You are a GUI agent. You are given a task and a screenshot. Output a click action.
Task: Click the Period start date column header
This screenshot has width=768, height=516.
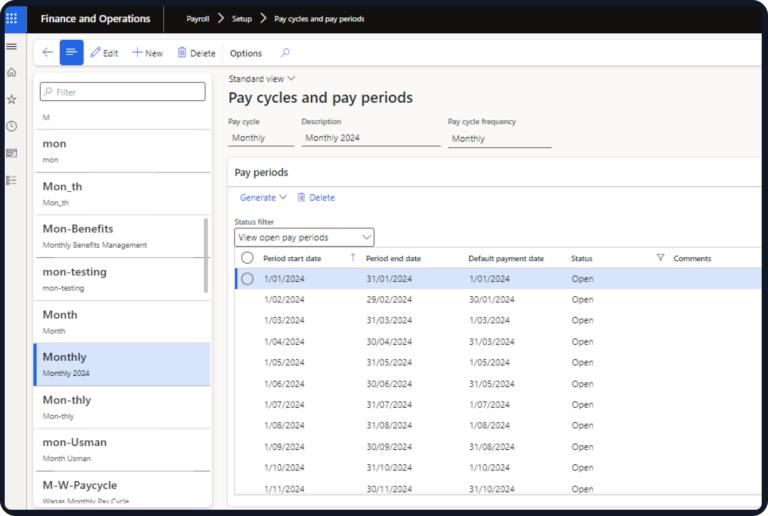tap(292, 258)
